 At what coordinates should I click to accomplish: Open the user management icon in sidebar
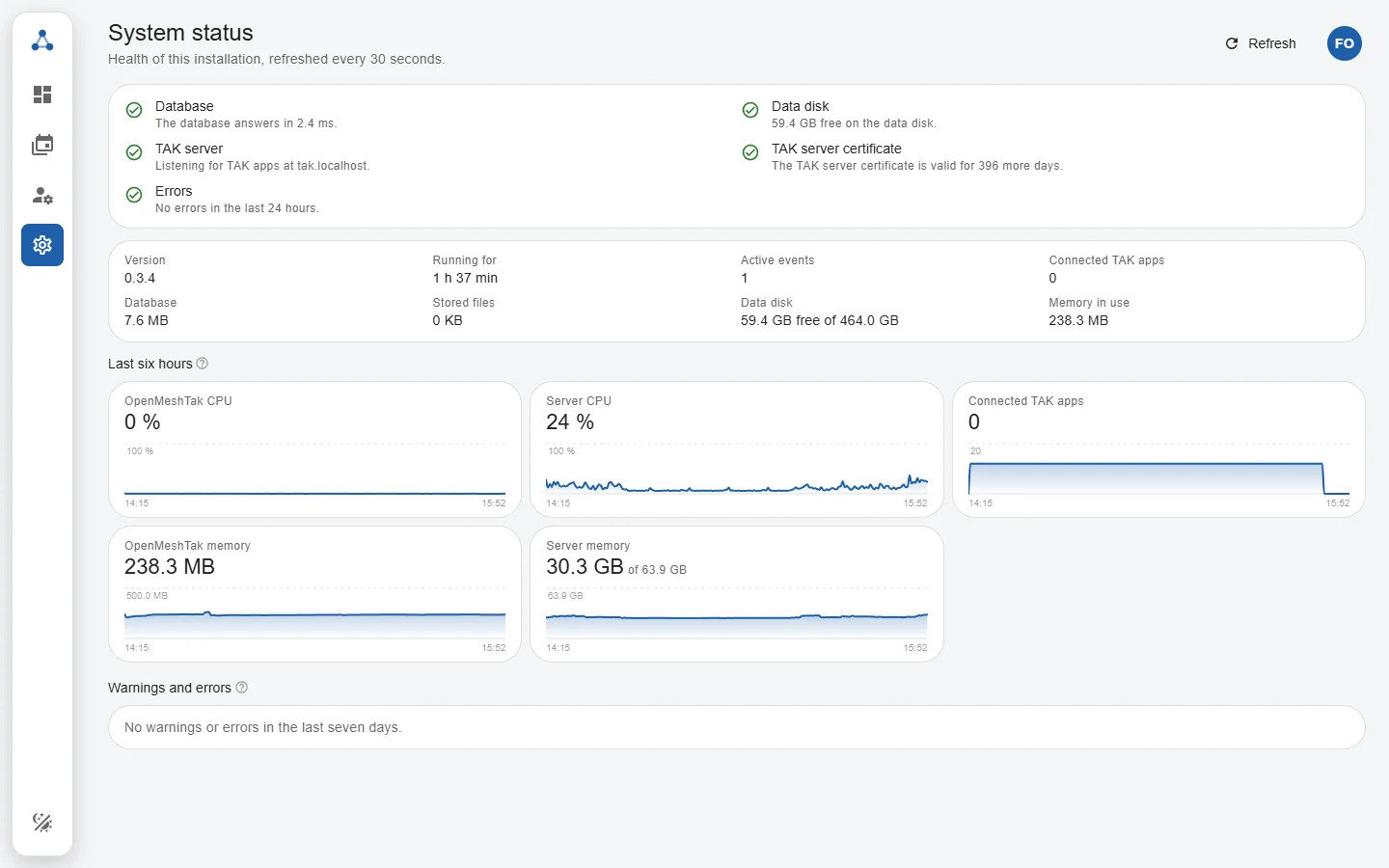coord(42,195)
